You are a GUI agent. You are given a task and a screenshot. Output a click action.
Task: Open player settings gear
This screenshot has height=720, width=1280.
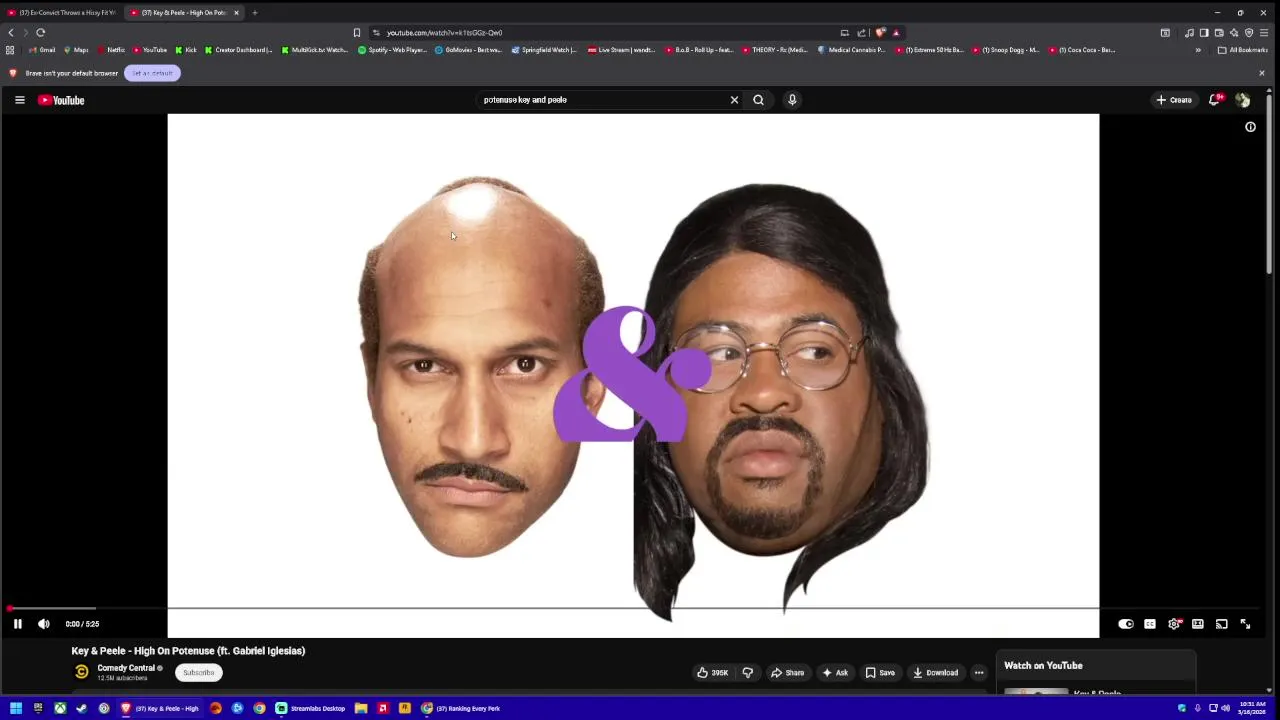[1174, 624]
